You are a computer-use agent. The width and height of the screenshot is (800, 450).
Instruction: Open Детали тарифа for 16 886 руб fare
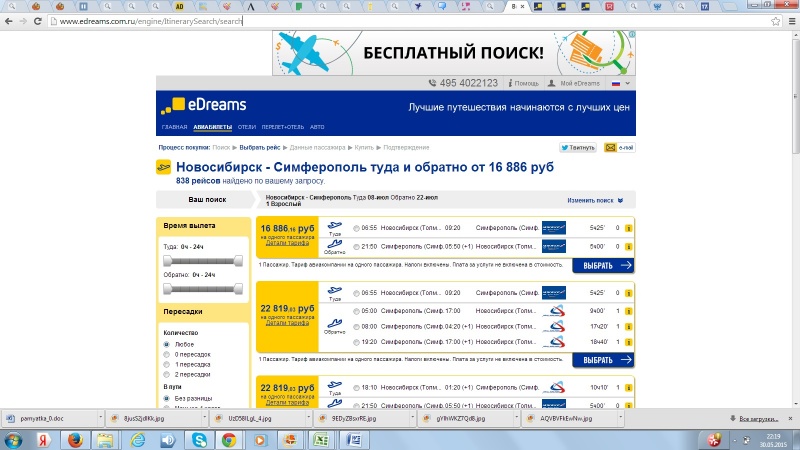[x=287, y=242]
